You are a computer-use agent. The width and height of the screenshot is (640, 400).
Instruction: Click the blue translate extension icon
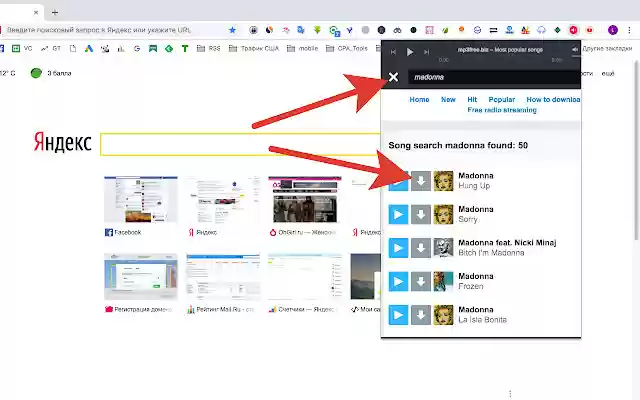(301, 30)
